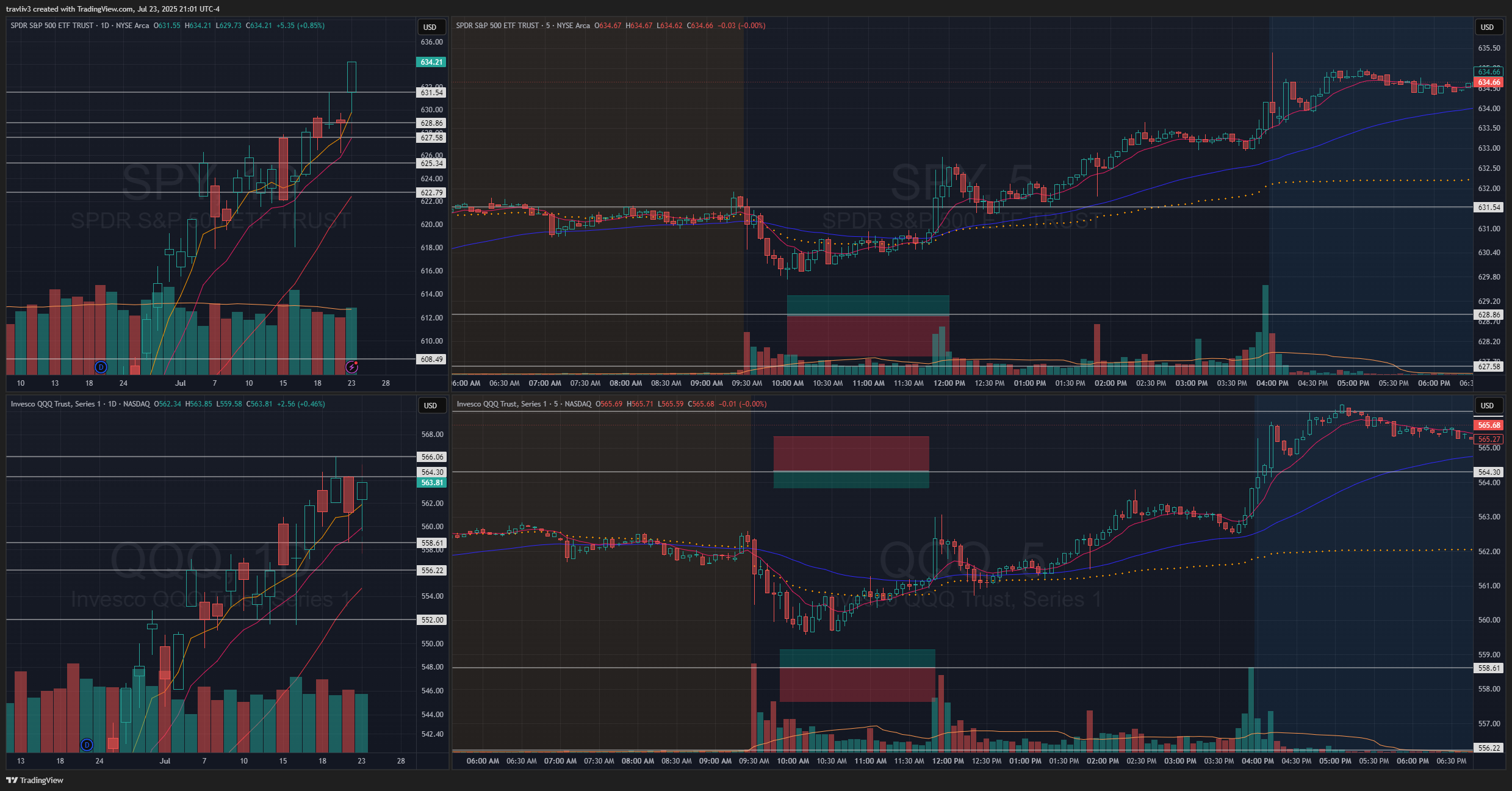The image size is (1512, 791).
Task: Open USD currency selector on QQQ daily chart
Action: click(430, 405)
